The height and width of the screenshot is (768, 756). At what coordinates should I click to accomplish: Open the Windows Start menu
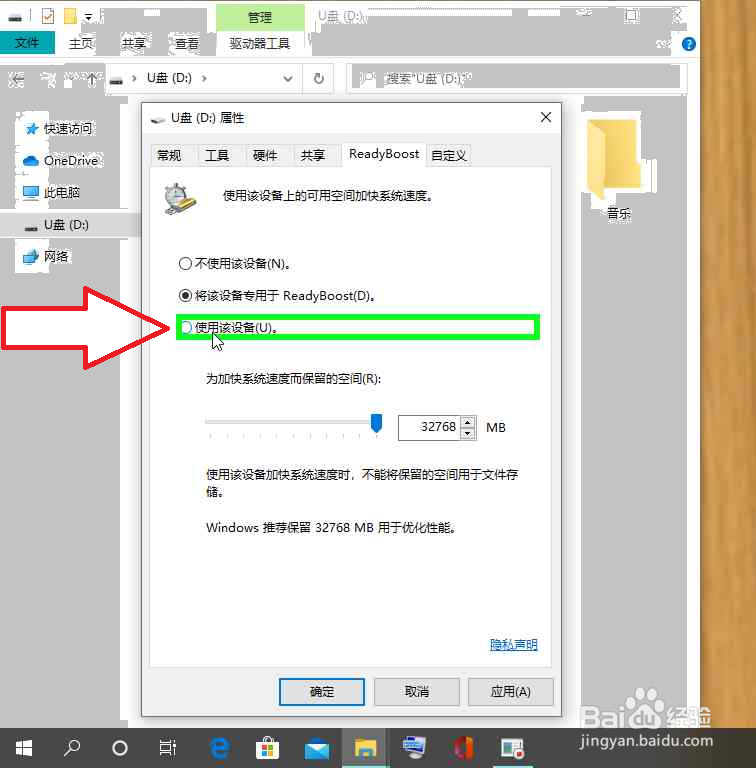(24, 748)
